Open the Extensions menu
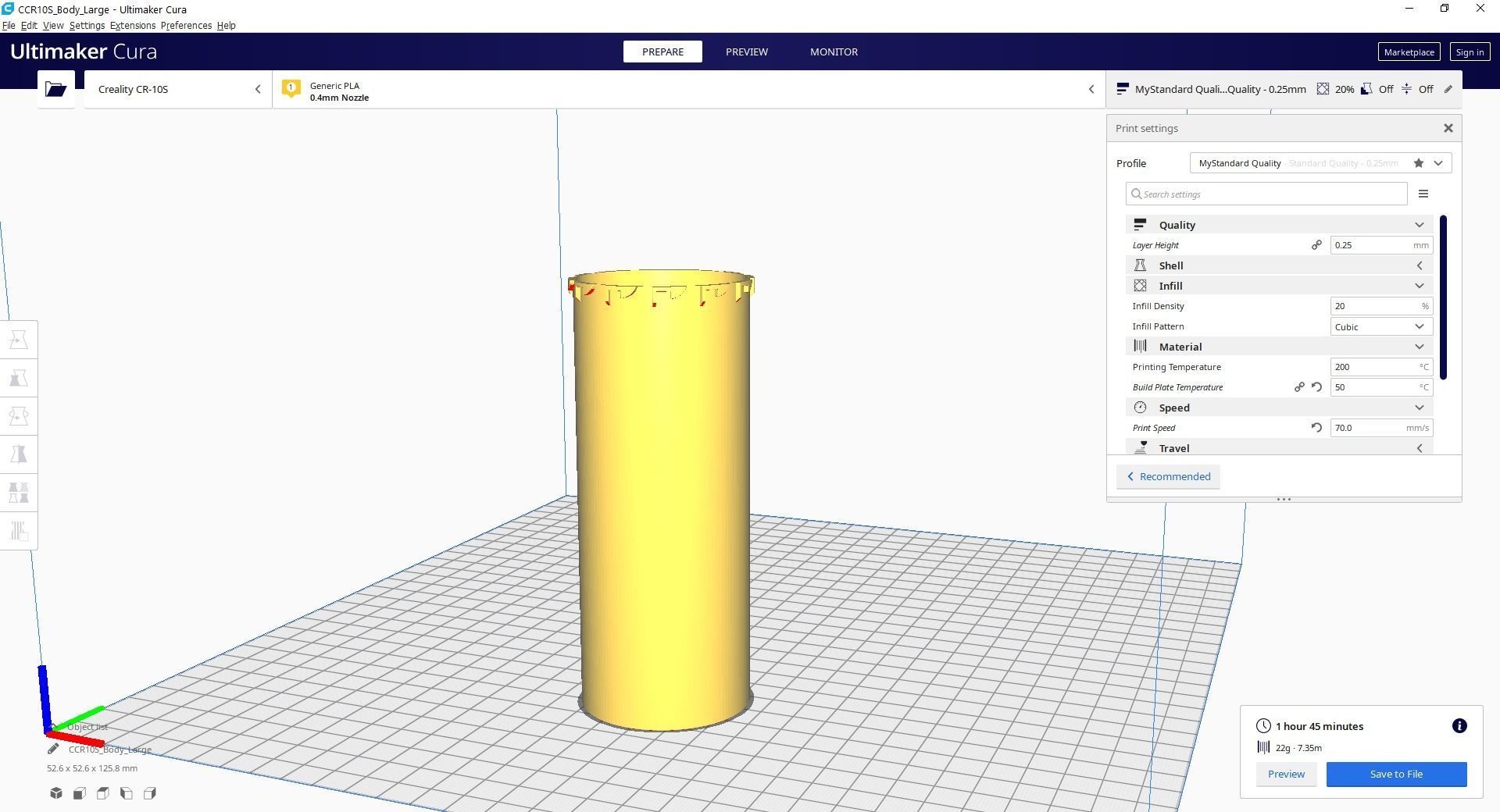 pos(133,26)
